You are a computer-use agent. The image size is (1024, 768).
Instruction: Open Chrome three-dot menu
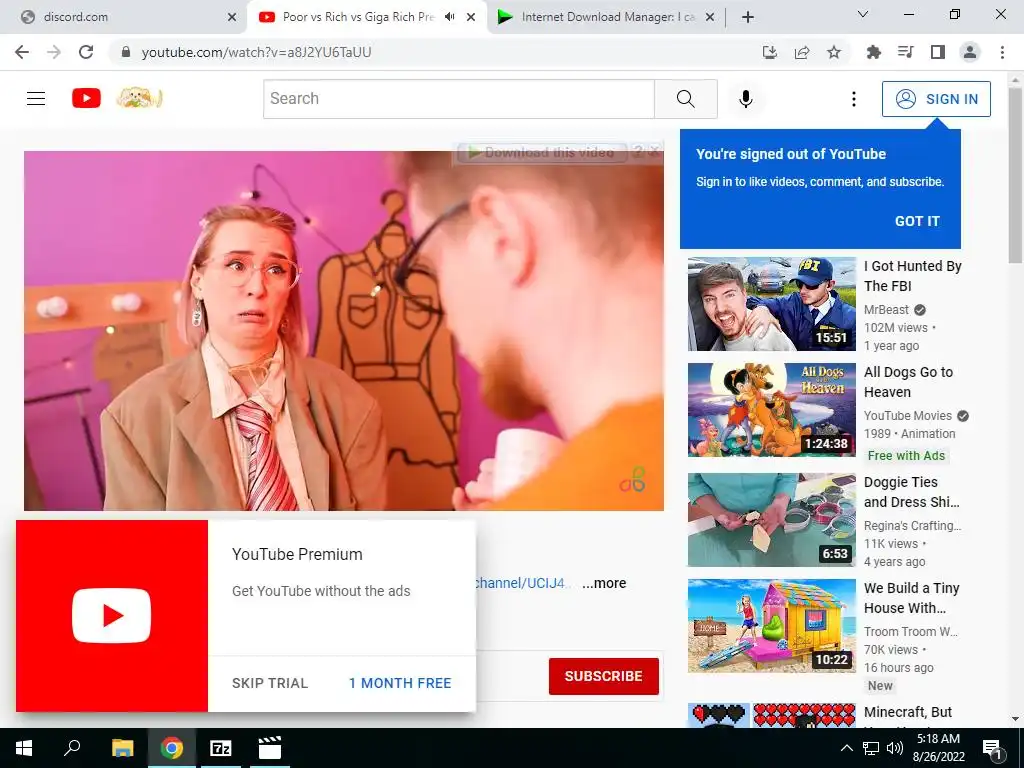(x=1002, y=52)
